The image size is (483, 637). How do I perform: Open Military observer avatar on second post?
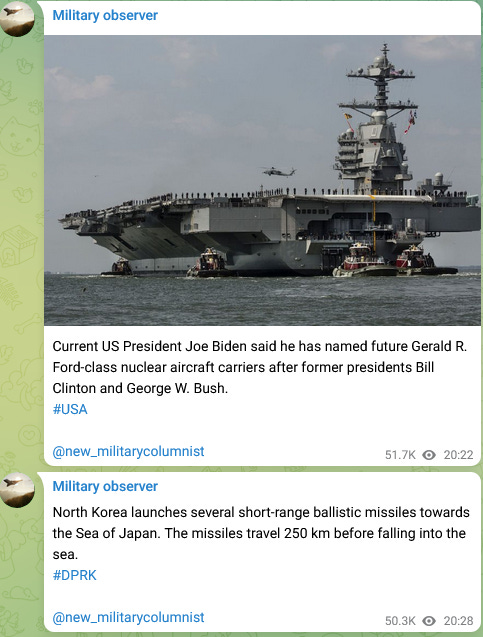(17, 490)
